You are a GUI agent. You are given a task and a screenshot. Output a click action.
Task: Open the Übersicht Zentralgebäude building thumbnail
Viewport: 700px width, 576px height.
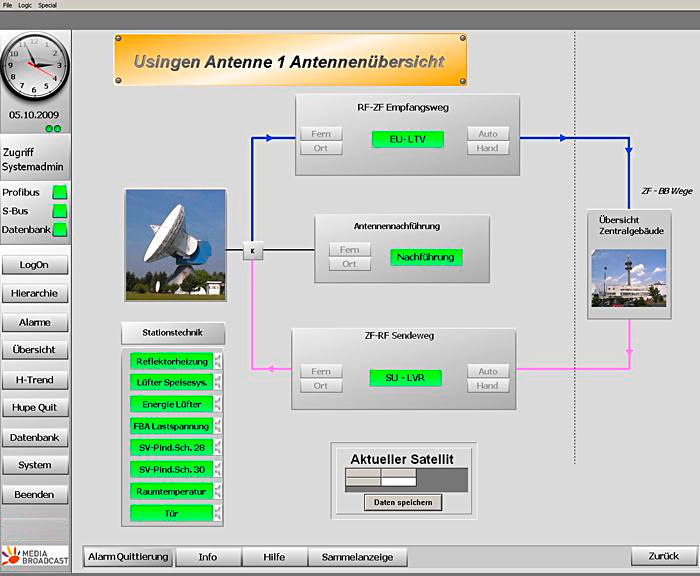(614, 277)
